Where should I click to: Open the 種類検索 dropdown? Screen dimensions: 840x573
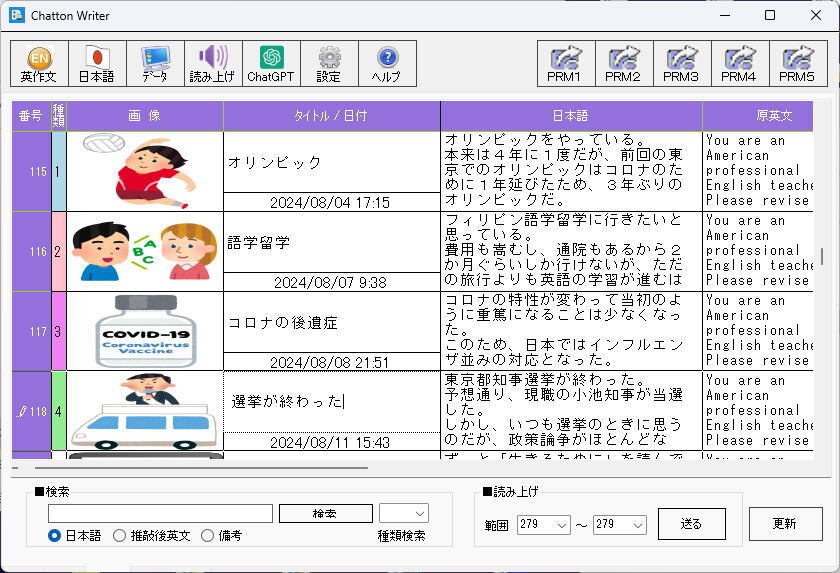[x=404, y=513]
